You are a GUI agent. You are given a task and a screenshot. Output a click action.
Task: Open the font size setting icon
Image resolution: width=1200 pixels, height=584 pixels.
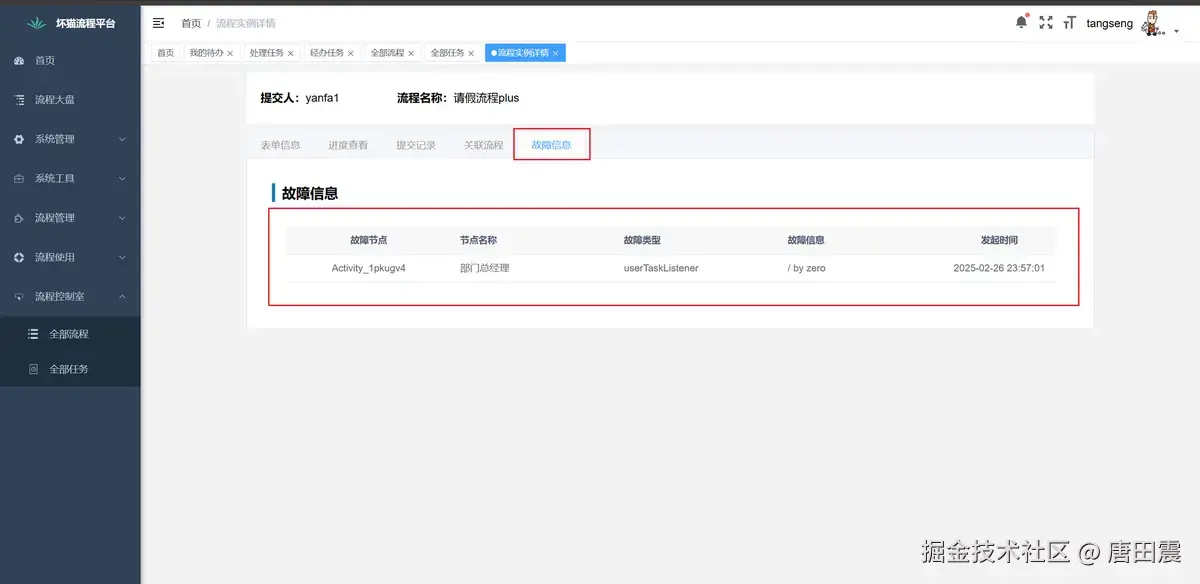1070,23
